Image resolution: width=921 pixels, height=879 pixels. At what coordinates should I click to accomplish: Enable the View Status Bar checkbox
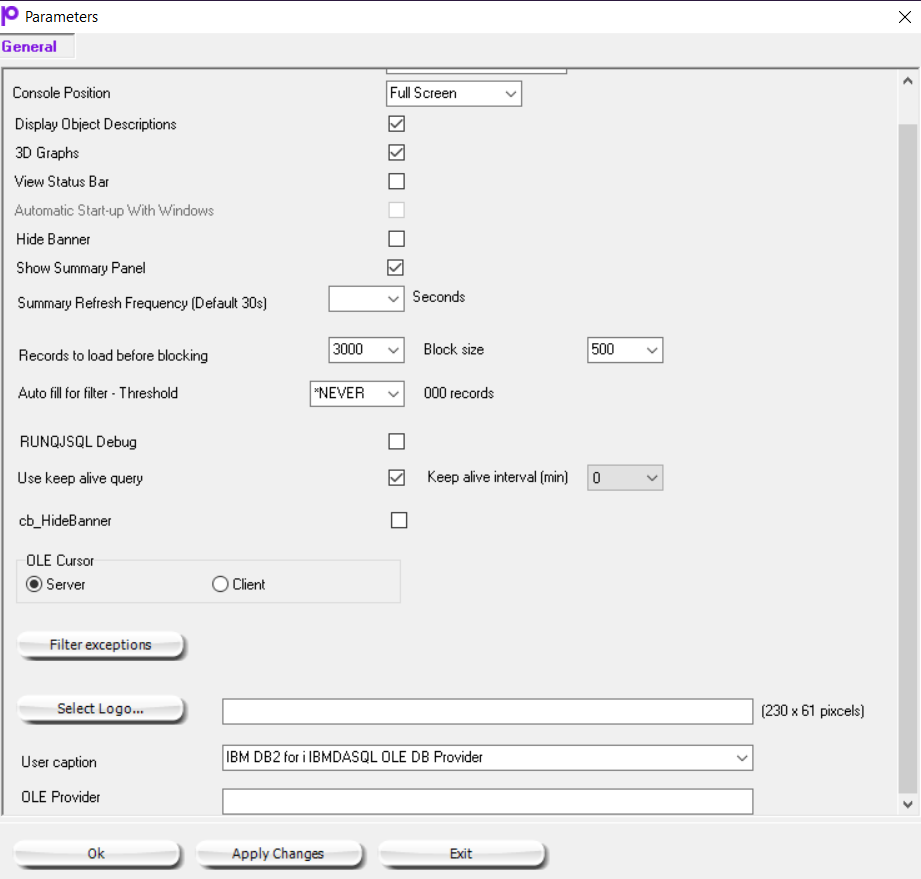[x=396, y=182]
